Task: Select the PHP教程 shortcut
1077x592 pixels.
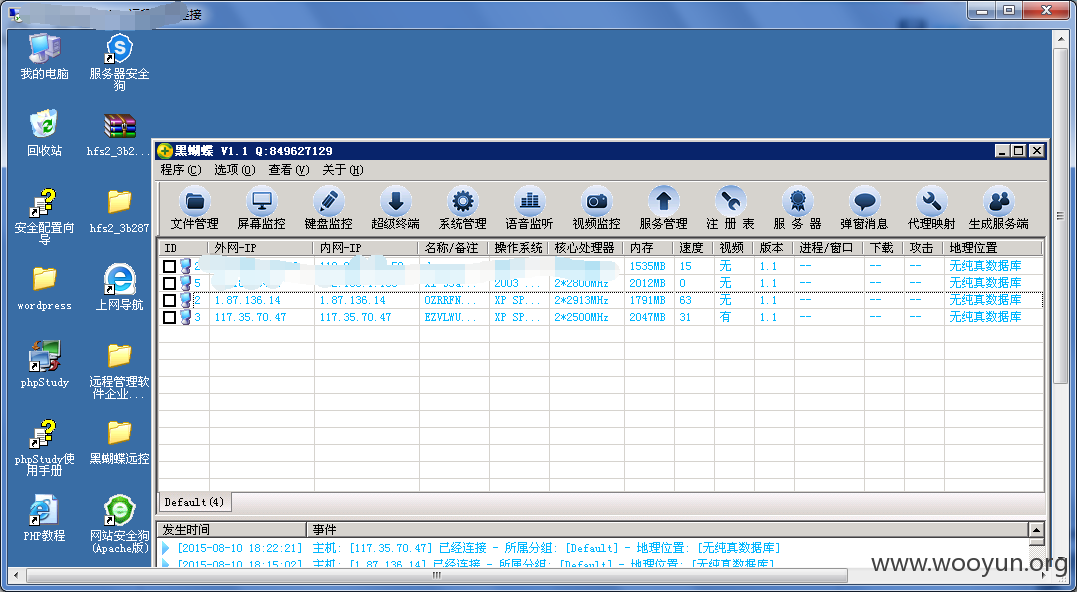Action: (x=45, y=518)
